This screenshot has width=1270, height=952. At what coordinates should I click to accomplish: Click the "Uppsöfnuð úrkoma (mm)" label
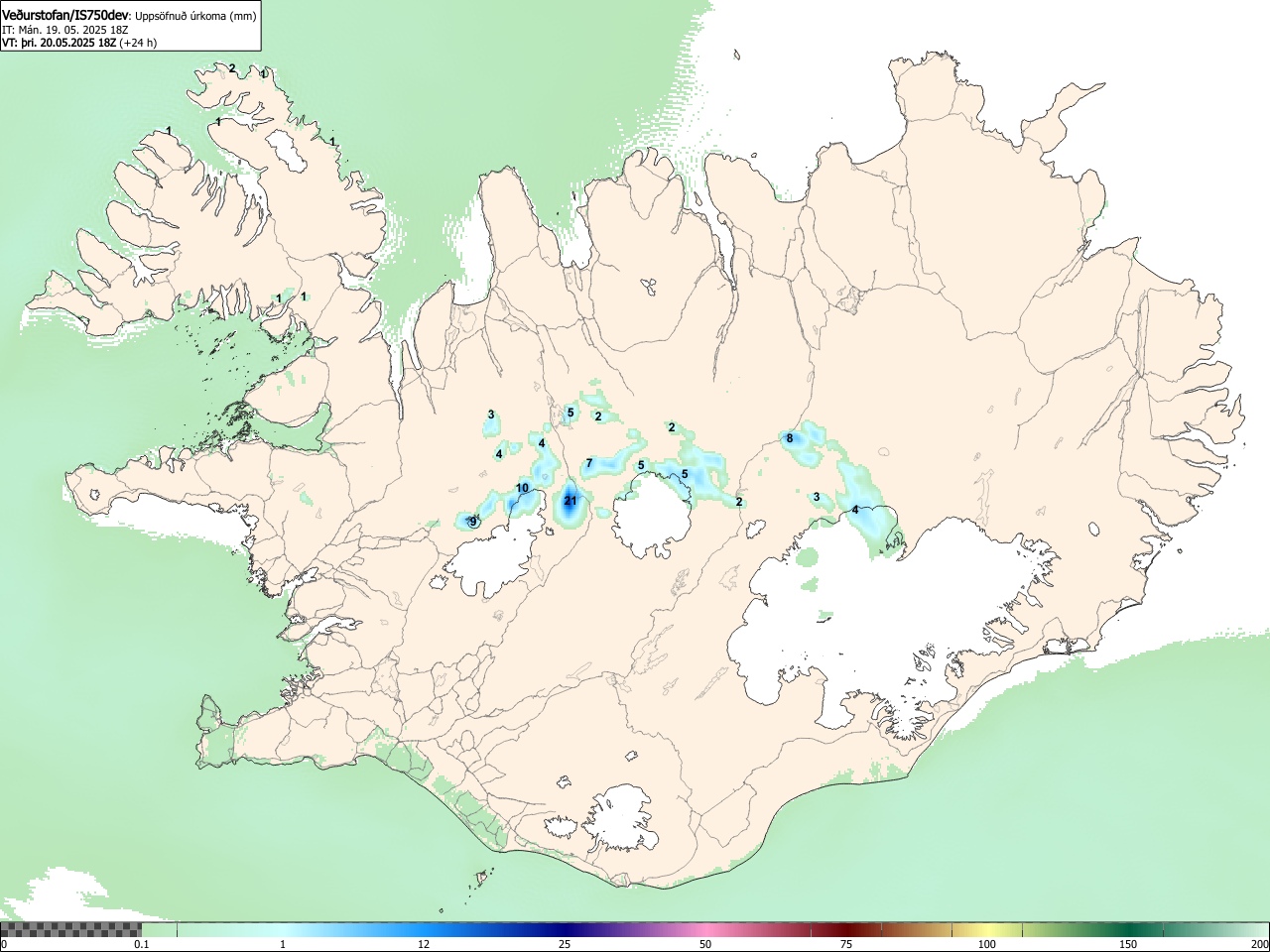195,16
